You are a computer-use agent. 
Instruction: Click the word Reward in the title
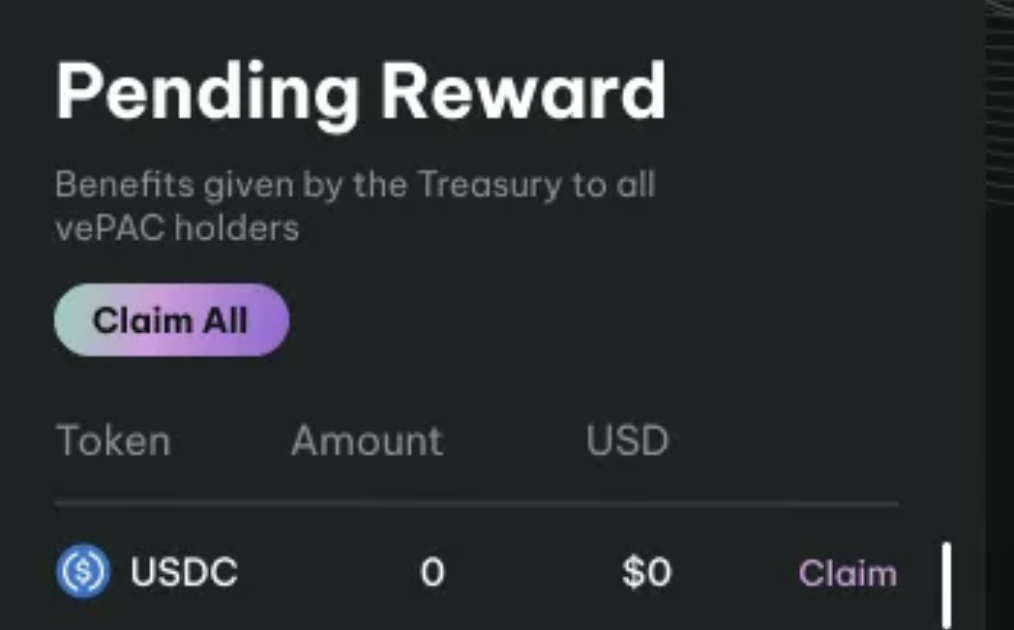522,93
